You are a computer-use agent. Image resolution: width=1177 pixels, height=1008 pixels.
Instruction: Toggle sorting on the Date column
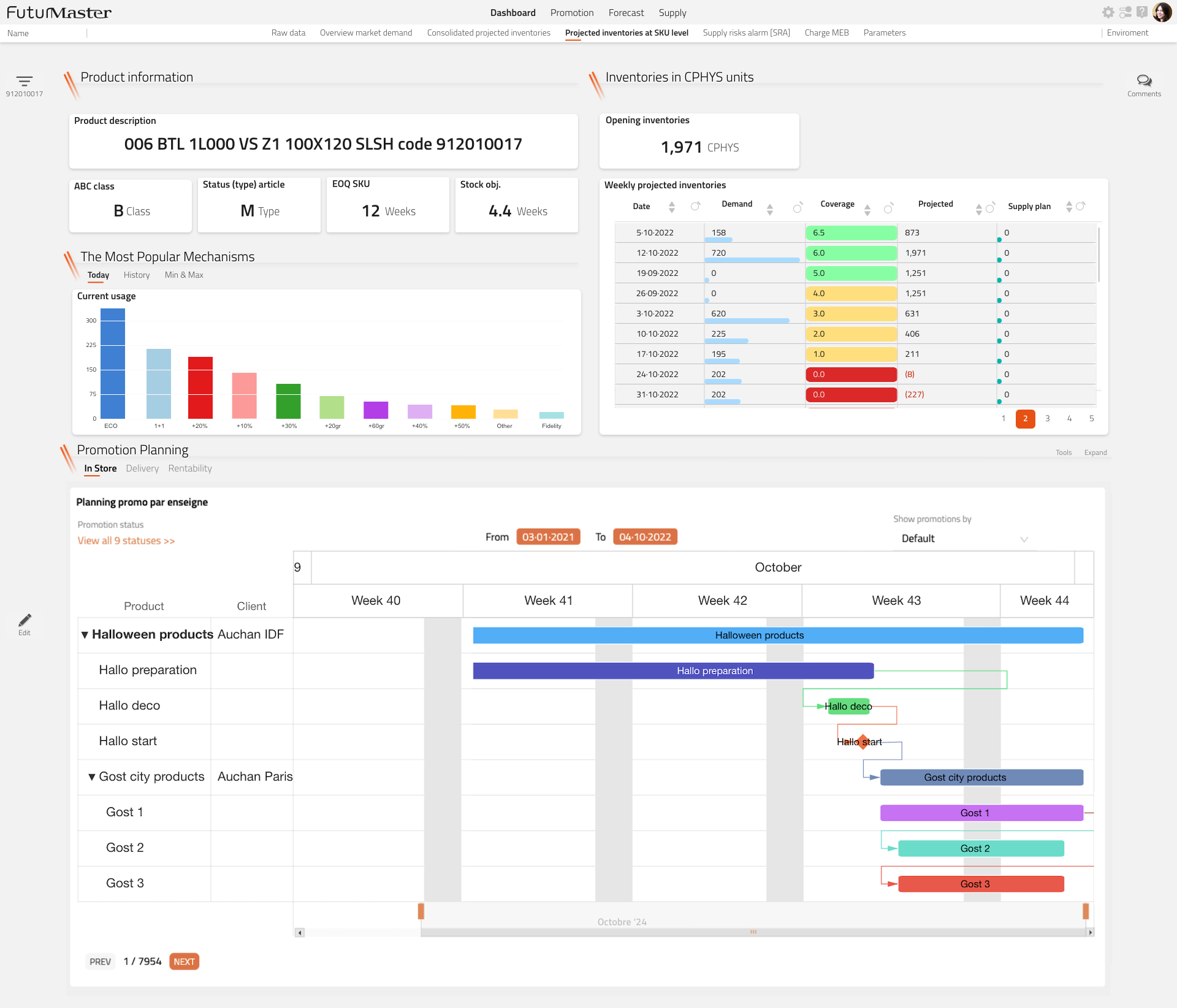(672, 207)
